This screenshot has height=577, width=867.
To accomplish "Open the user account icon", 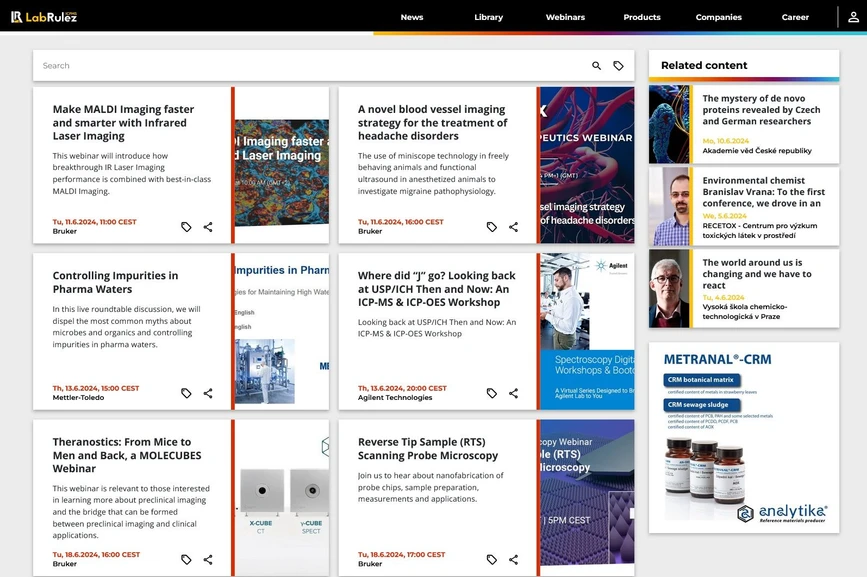I will point(853,17).
